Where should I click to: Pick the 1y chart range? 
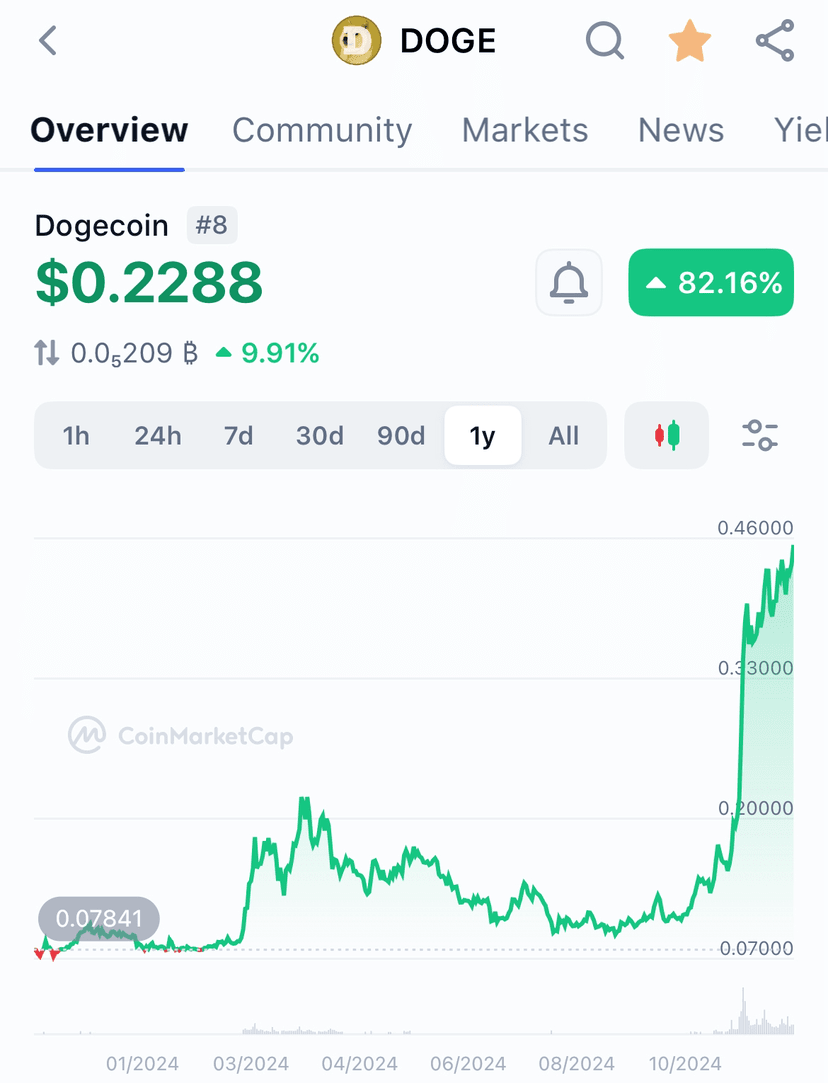(483, 435)
